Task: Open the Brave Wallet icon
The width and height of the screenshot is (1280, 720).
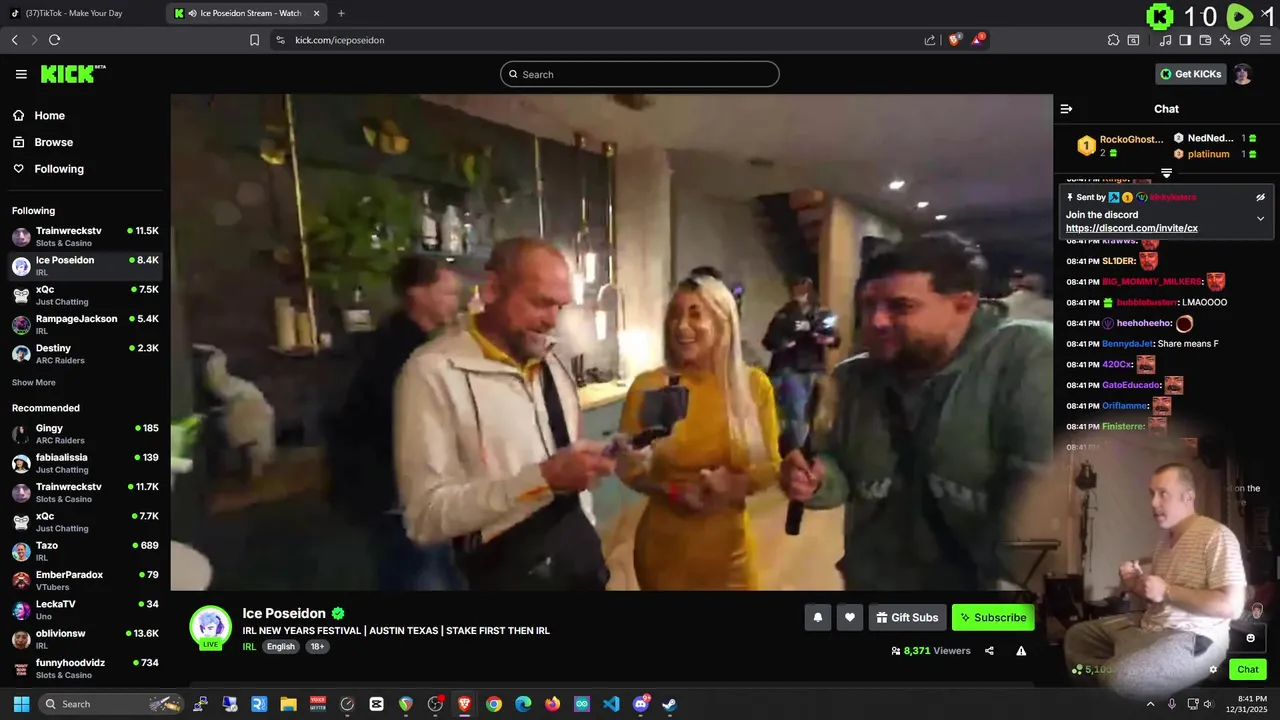Action: [1205, 40]
